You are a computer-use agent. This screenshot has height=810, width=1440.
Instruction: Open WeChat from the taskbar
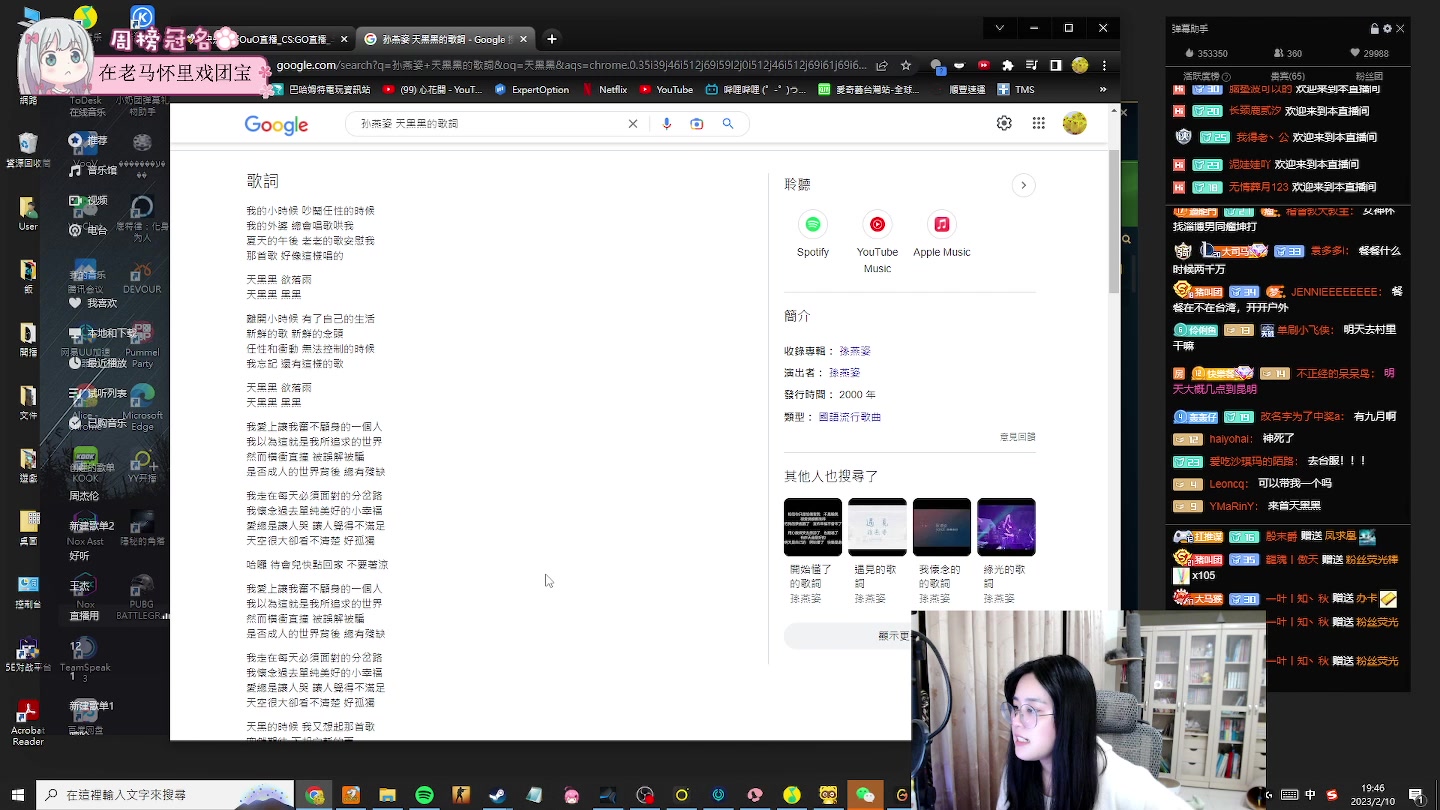coord(865,795)
